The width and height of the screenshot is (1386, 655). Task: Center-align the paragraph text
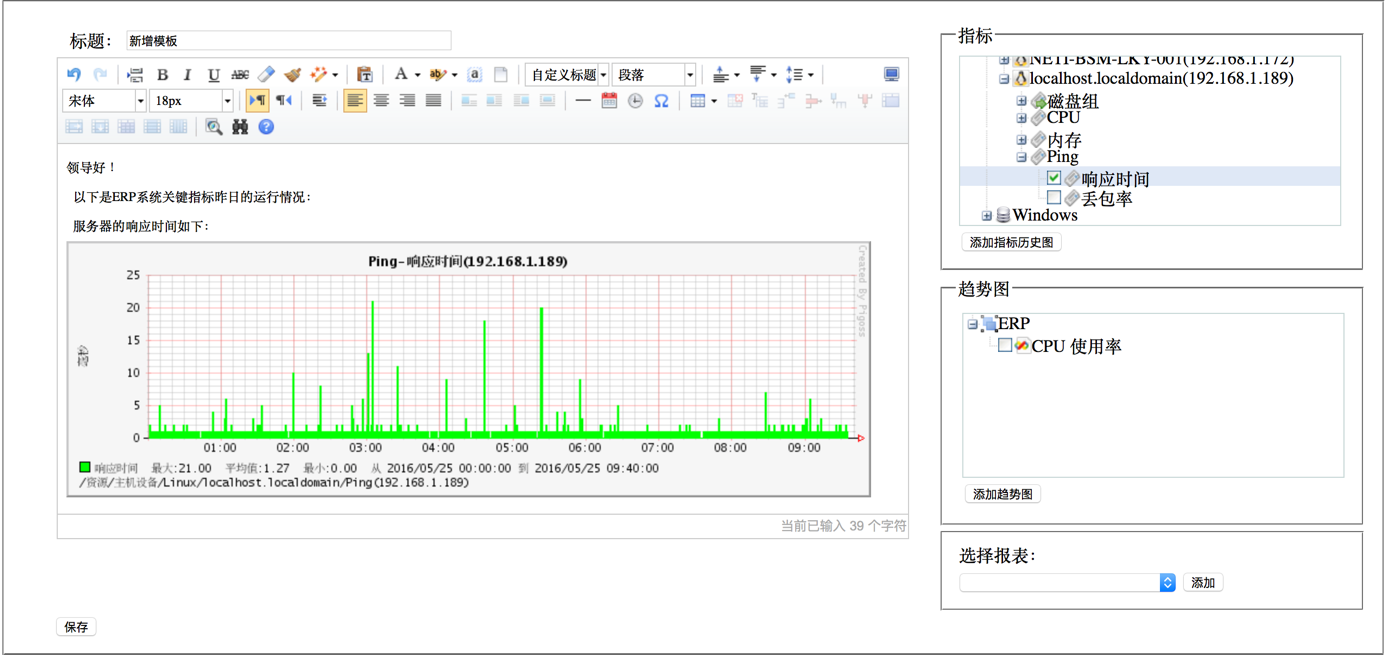381,101
